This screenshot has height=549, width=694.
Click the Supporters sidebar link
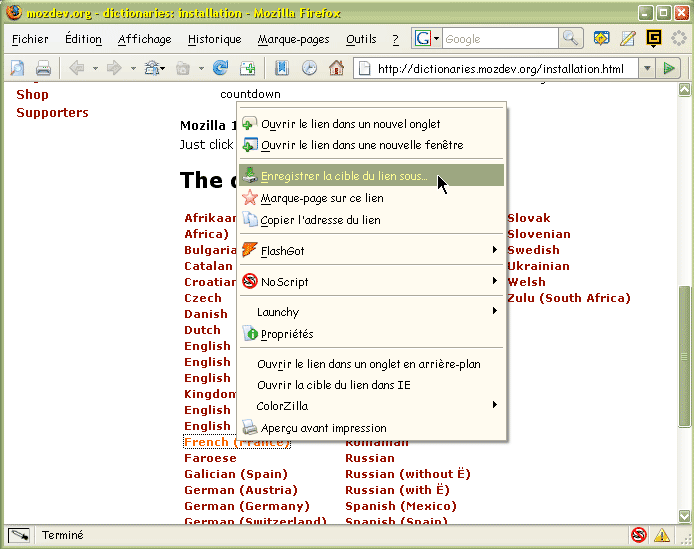click(52, 113)
